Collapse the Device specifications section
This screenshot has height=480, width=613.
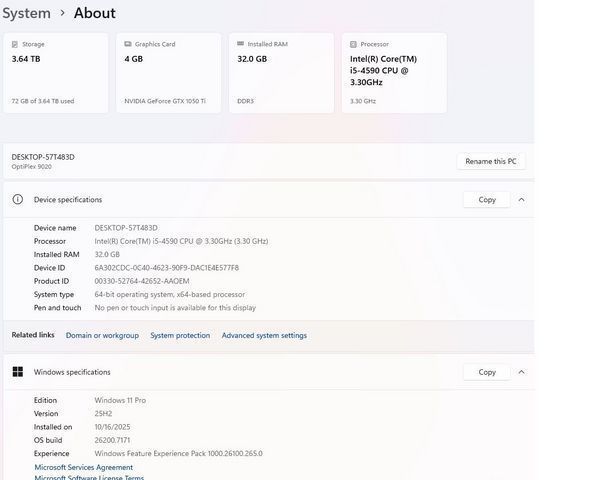click(521, 200)
